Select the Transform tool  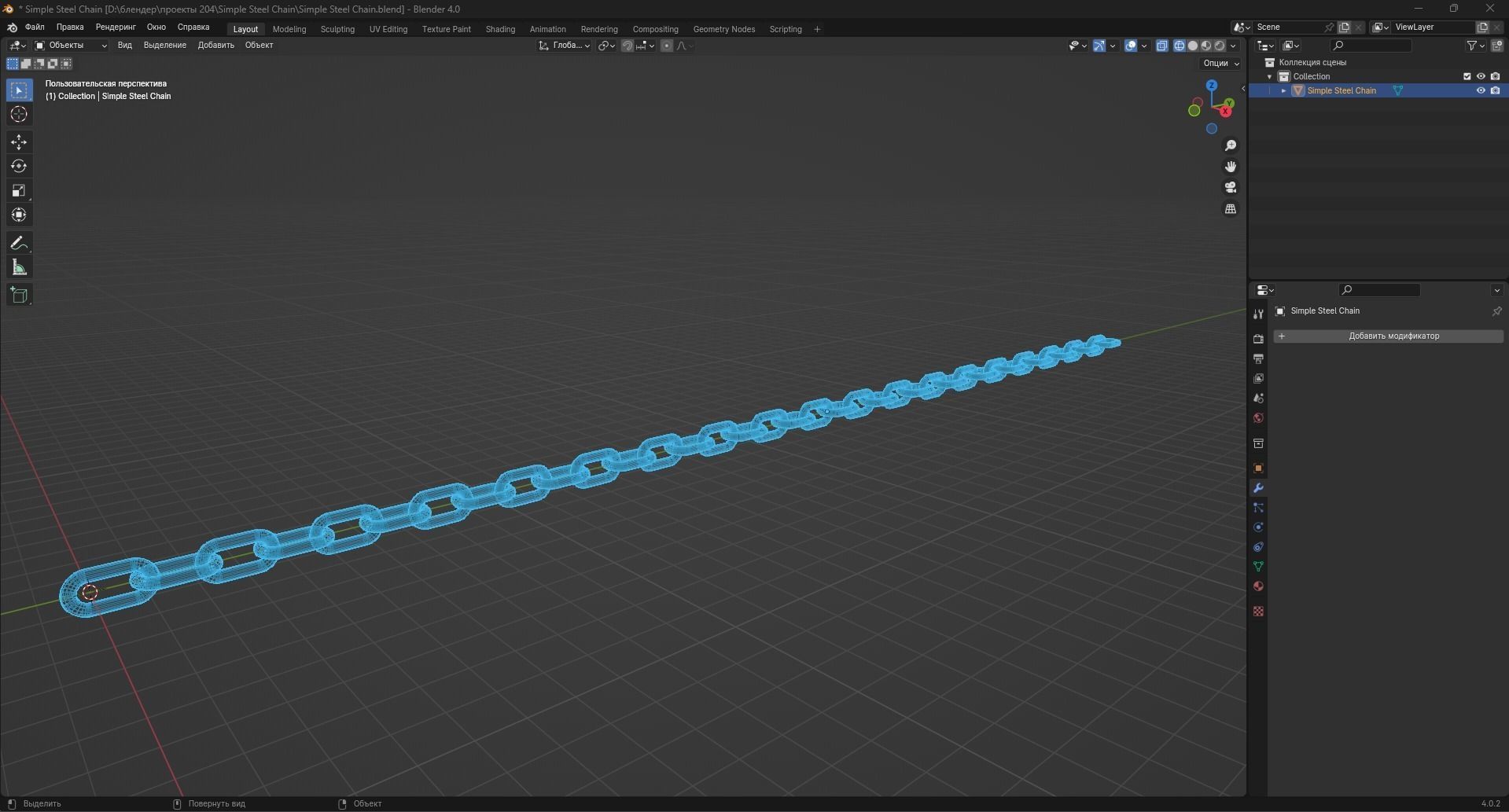pos(19,215)
